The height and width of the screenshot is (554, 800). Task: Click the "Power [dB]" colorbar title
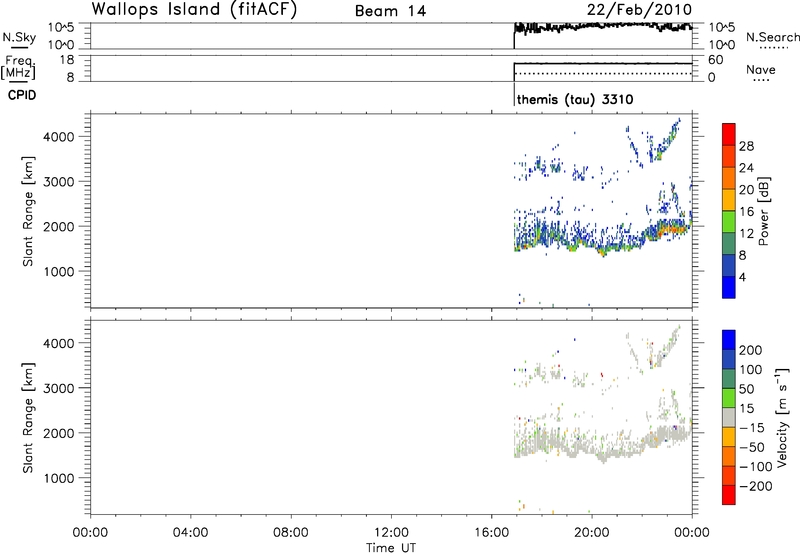pos(763,211)
